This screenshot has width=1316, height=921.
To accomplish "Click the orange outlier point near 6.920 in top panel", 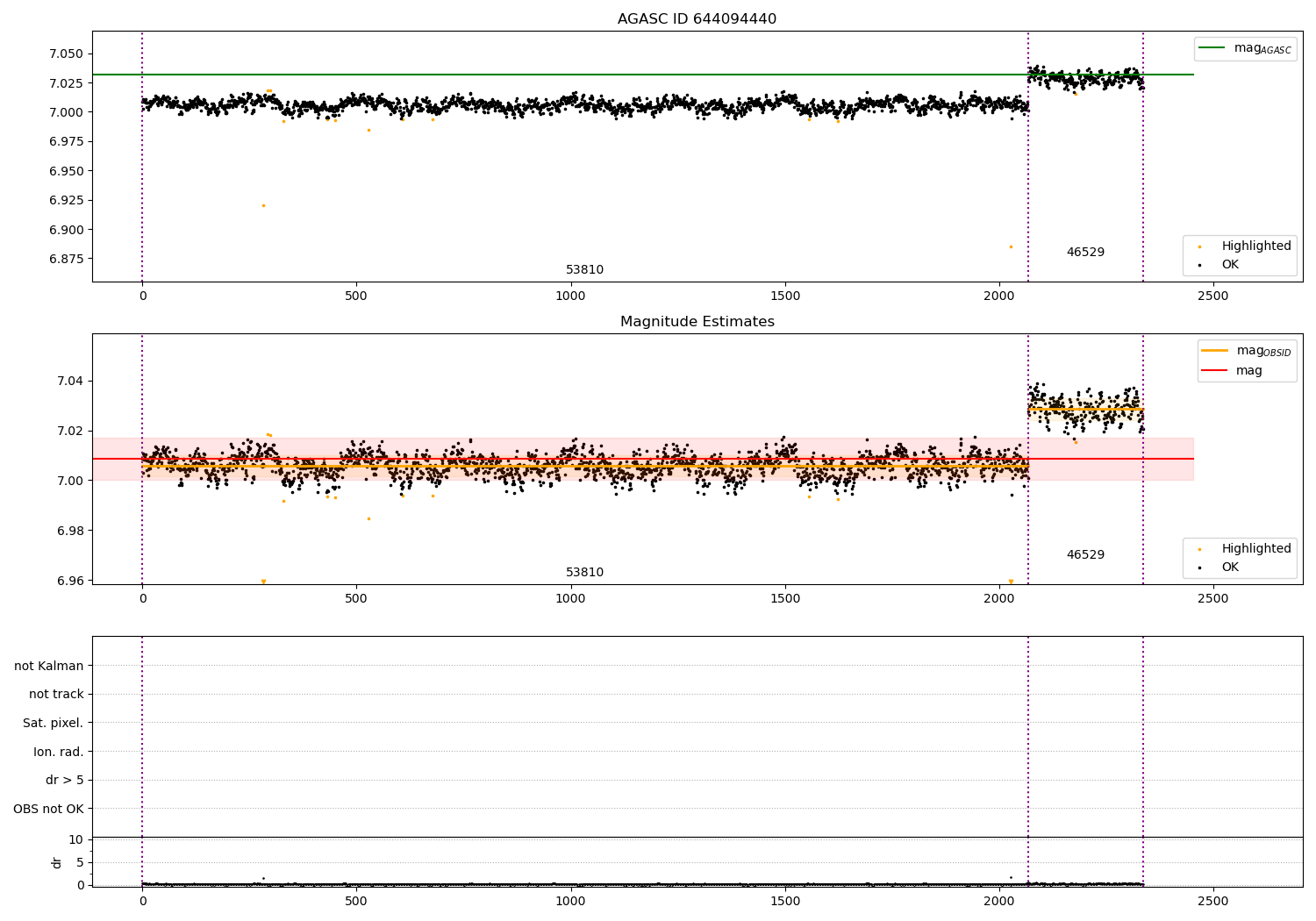I will 263,205.
